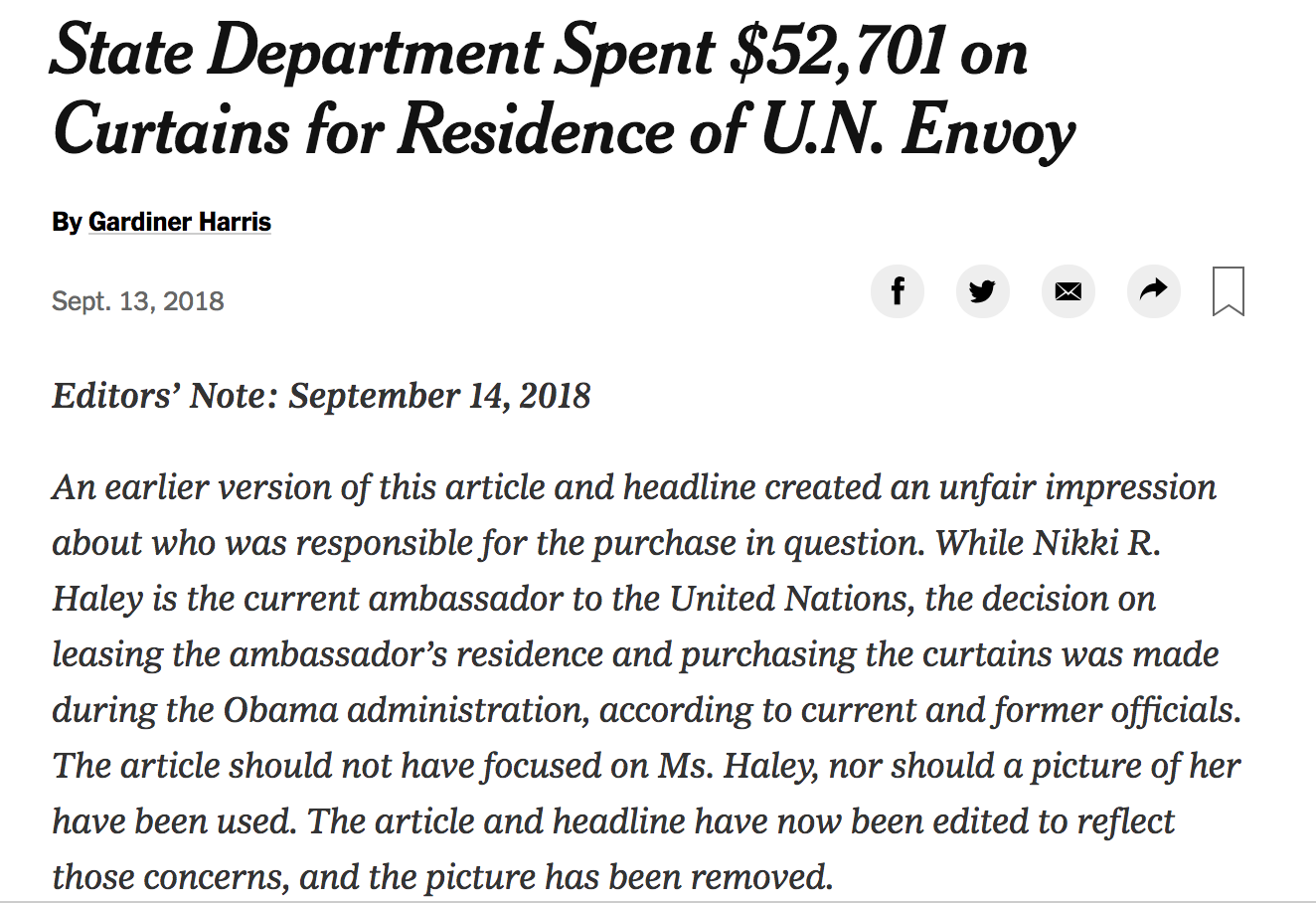
Task: Open the curved-arrow share options
Action: tap(1153, 291)
